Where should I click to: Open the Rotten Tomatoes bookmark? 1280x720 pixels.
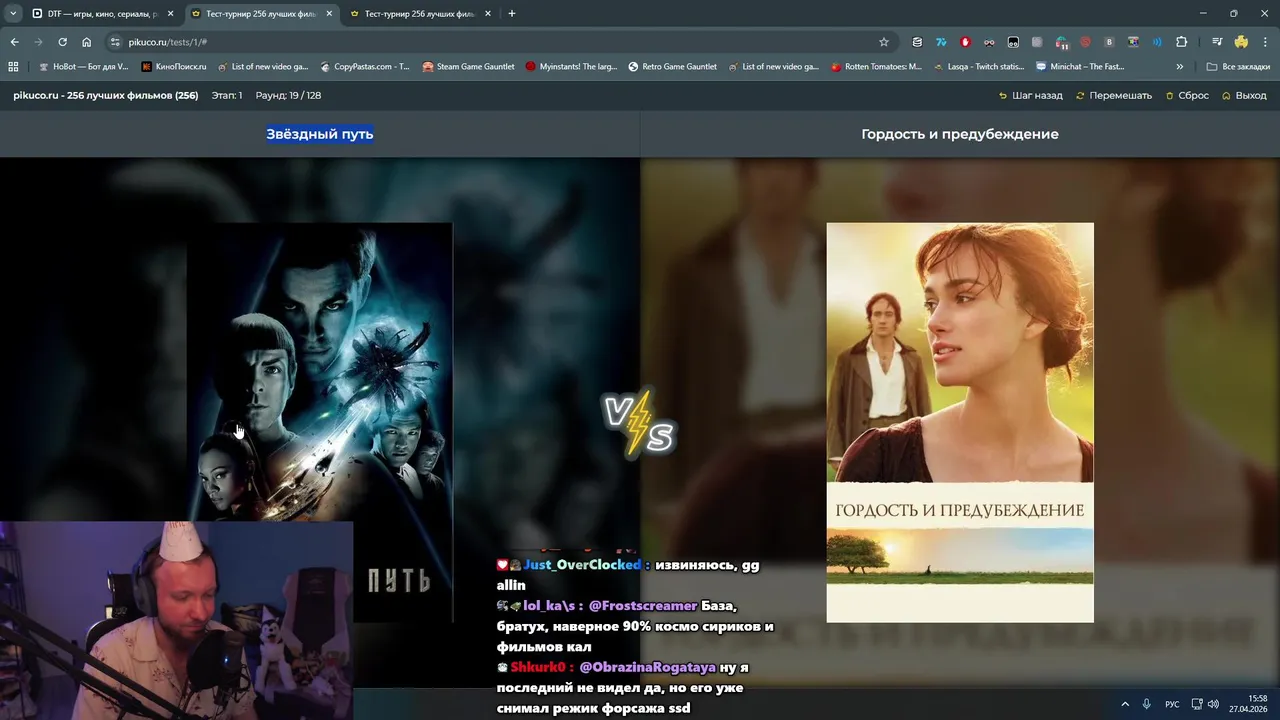pyautogui.click(x=876, y=67)
